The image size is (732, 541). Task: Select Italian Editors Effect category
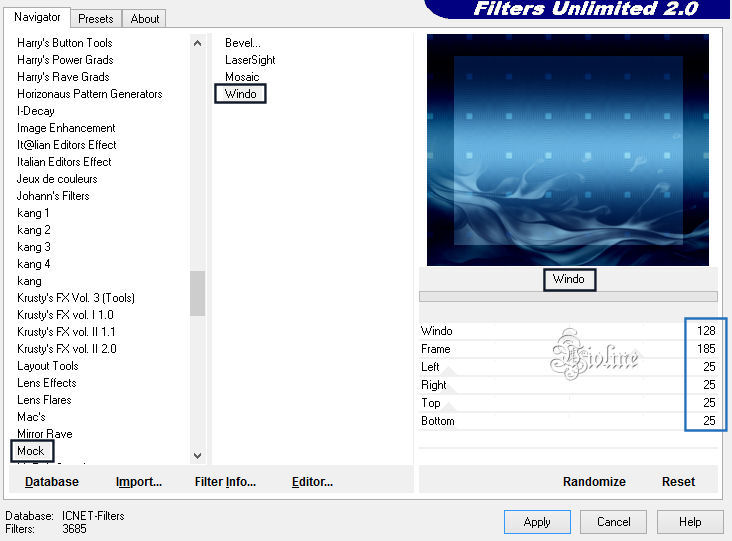[64, 162]
